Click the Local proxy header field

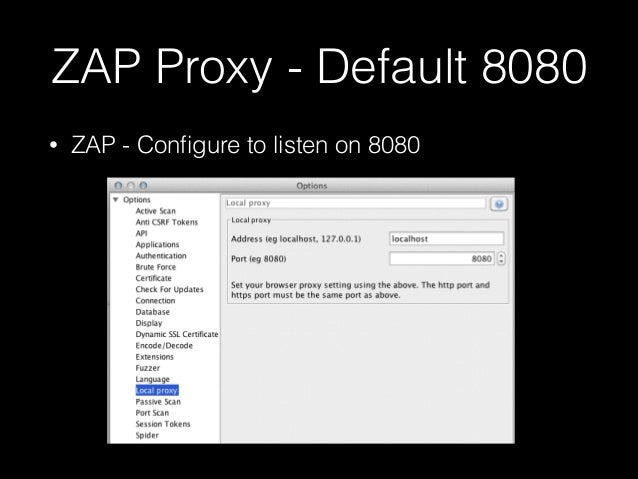pyautogui.click(x=355, y=203)
